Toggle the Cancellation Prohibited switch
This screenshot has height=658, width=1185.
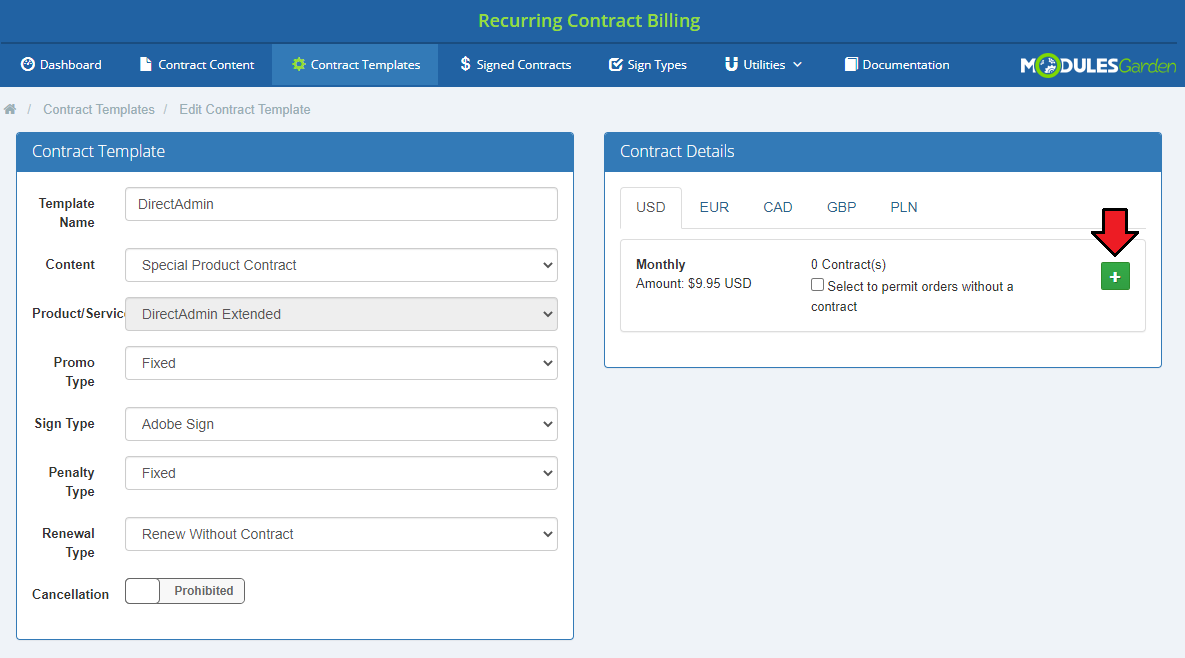point(185,591)
